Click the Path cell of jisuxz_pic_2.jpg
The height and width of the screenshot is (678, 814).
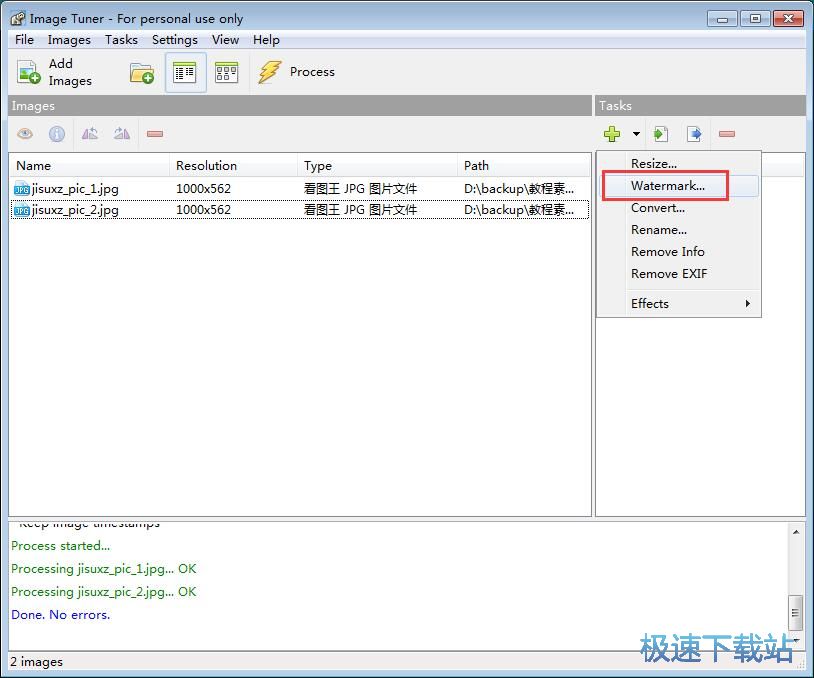pyautogui.click(x=519, y=210)
